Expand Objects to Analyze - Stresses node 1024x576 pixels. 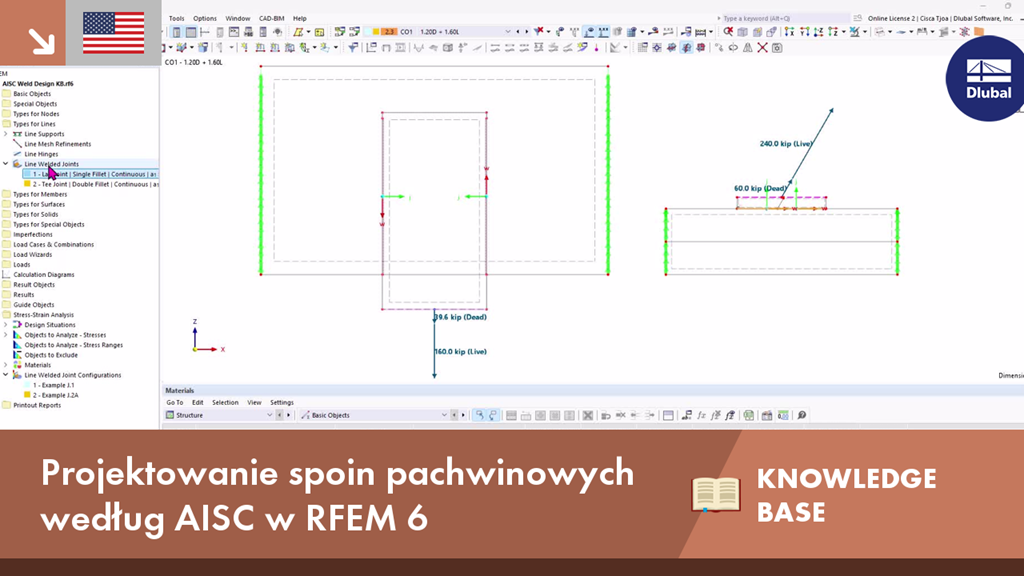(x=6, y=335)
